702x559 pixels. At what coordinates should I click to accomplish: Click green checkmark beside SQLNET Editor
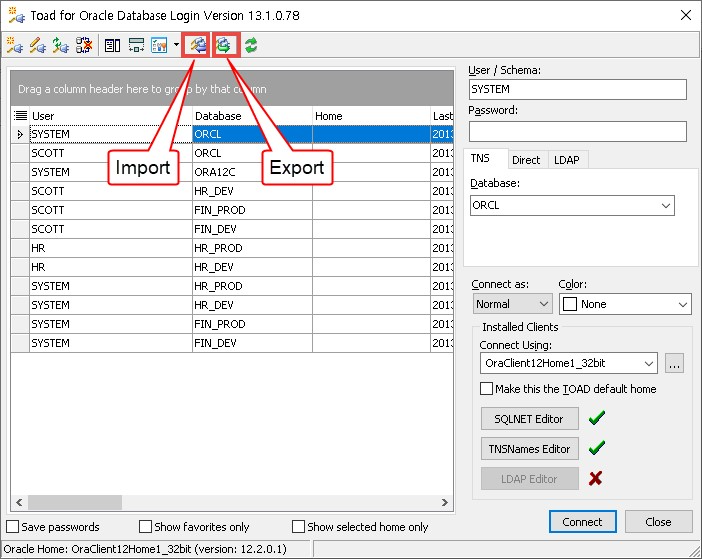[x=597, y=418]
